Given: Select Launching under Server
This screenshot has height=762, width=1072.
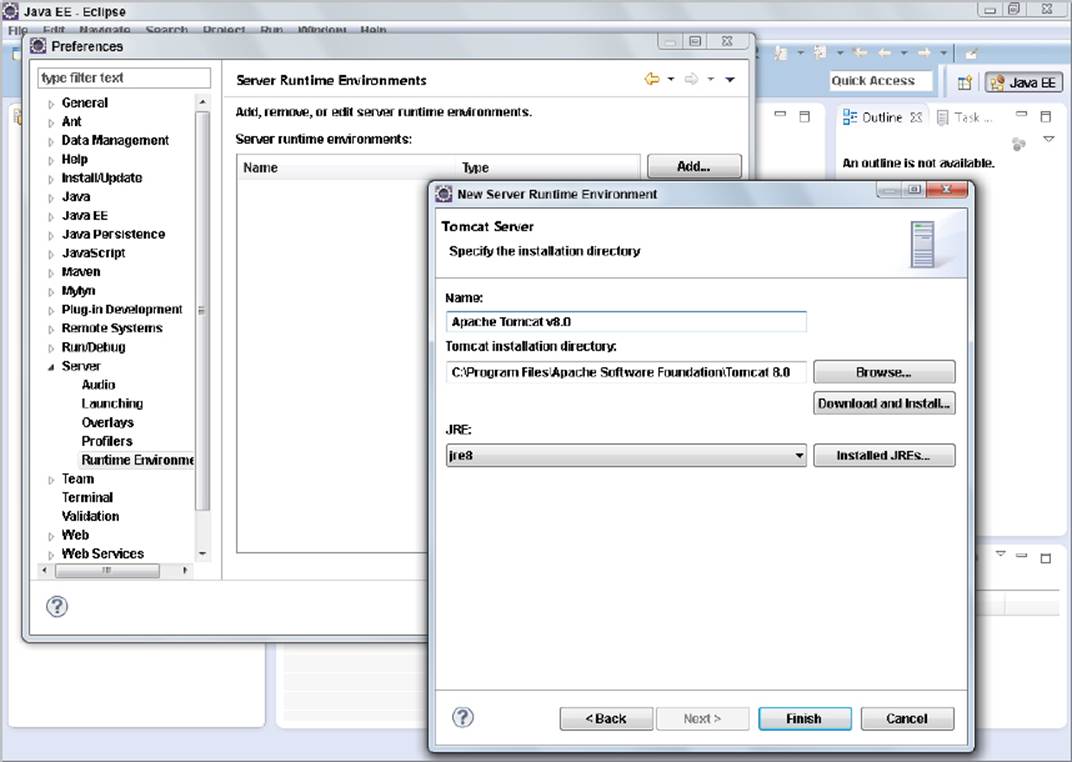Looking at the screenshot, I should (x=112, y=403).
